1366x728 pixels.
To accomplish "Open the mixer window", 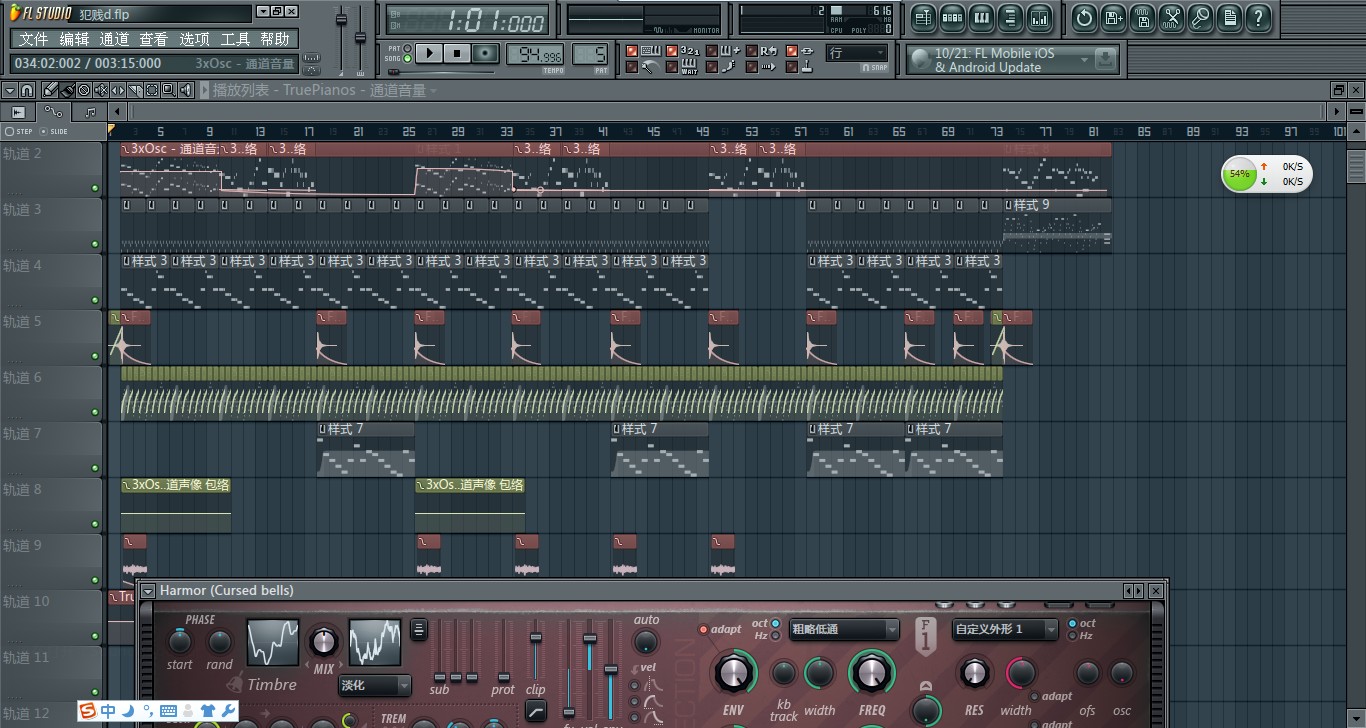I will click(1039, 17).
